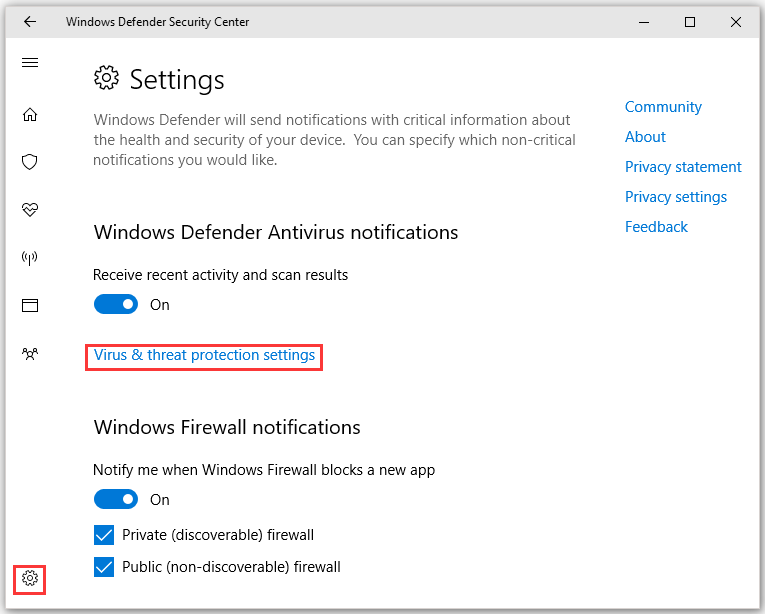
Task: Click 'Receive recent activity and scan results' label
Action: click(x=221, y=275)
